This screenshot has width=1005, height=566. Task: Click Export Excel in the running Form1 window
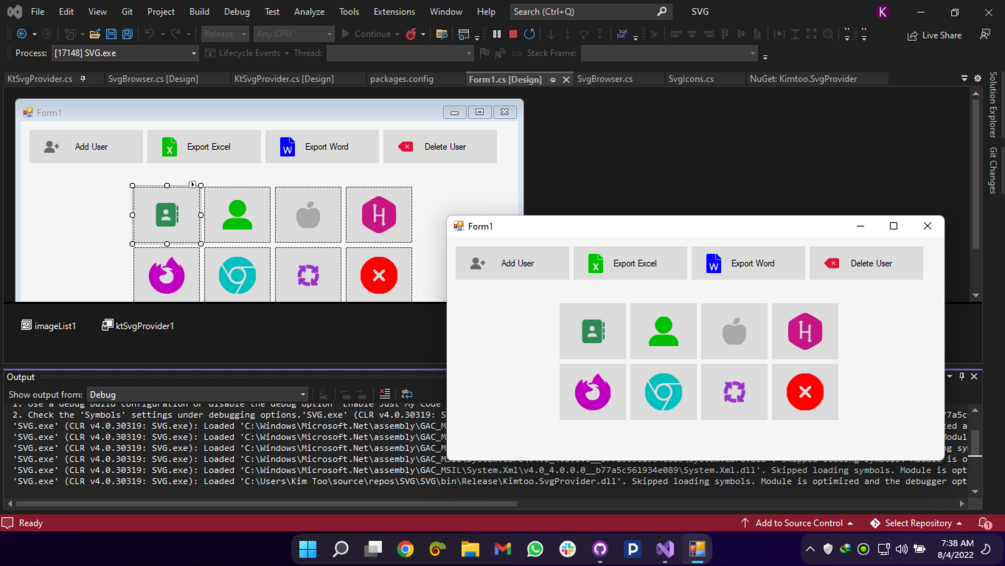pyautogui.click(x=630, y=263)
